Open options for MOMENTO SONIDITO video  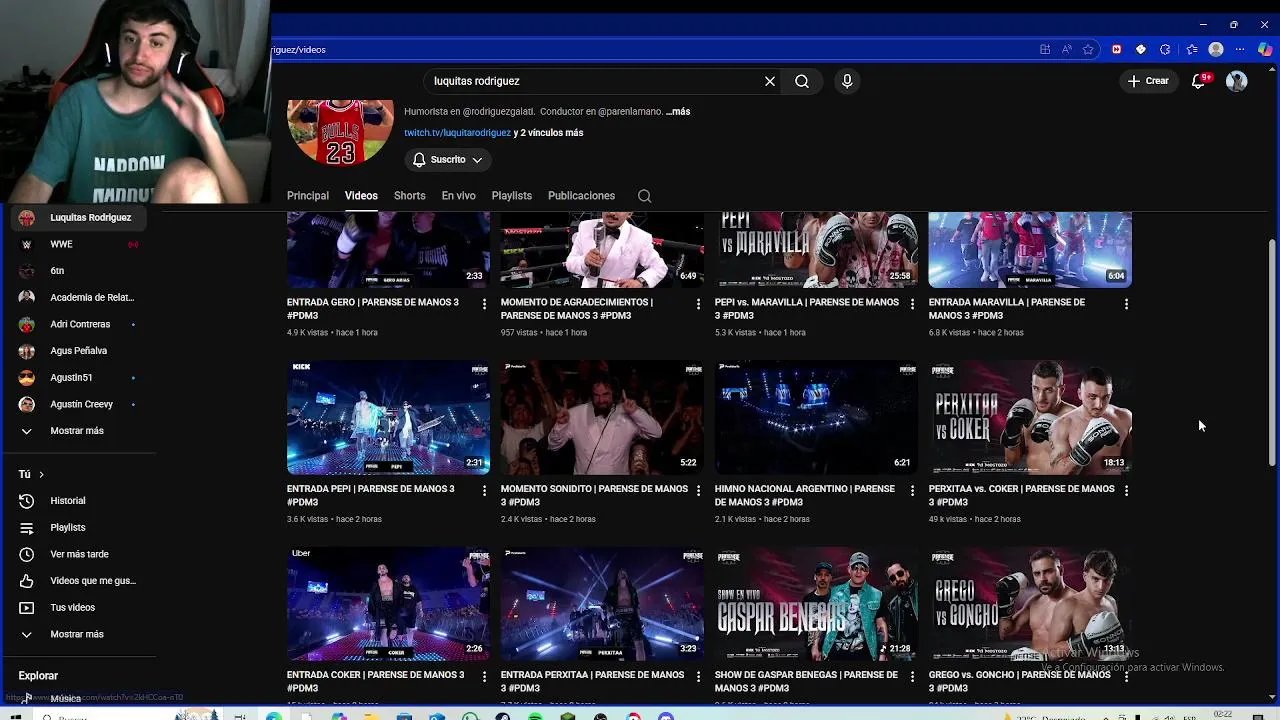[698, 491]
